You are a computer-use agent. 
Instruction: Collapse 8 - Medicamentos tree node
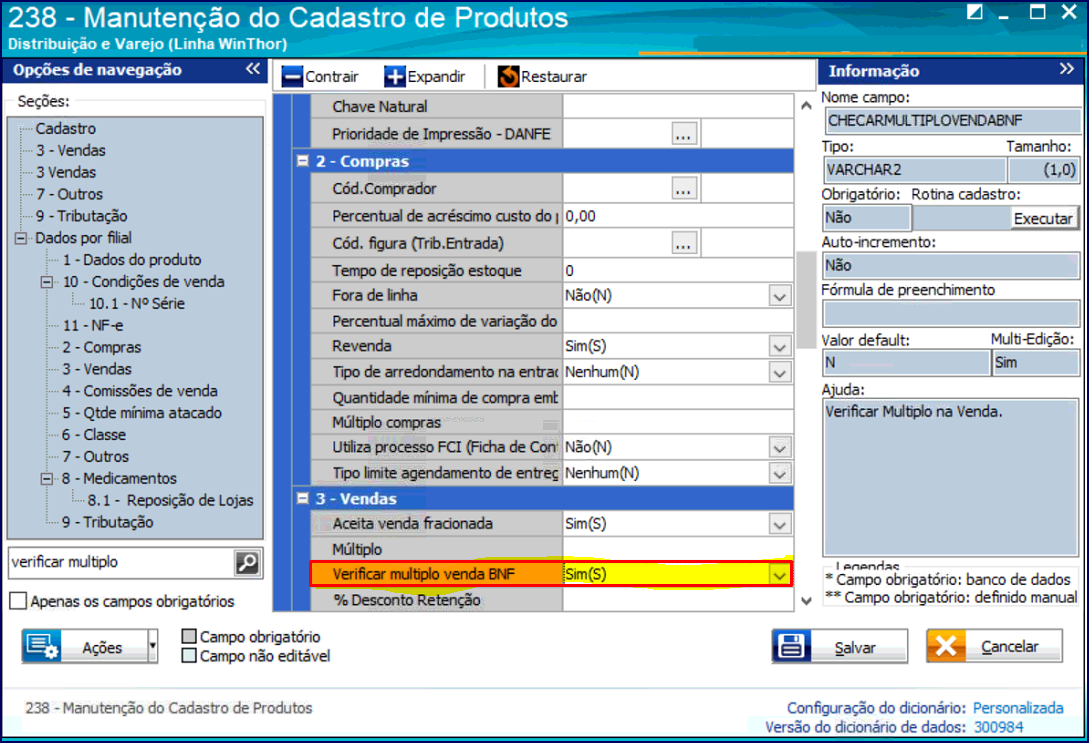[x=47, y=478]
